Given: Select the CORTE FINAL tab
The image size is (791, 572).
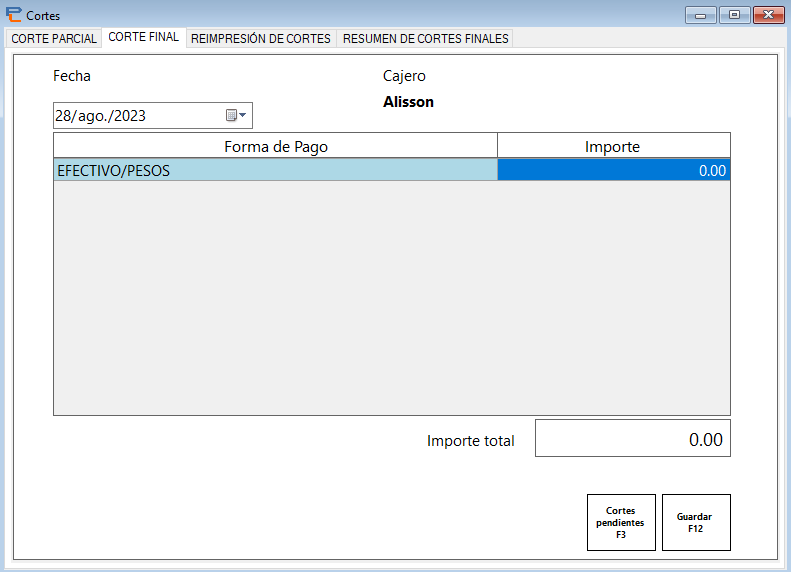Looking at the screenshot, I should 144,37.
